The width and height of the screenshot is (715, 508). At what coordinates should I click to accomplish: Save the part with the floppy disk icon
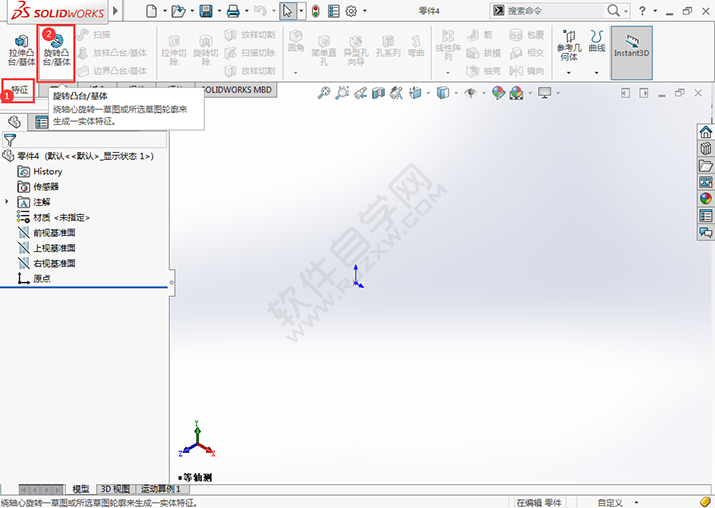point(206,11)
